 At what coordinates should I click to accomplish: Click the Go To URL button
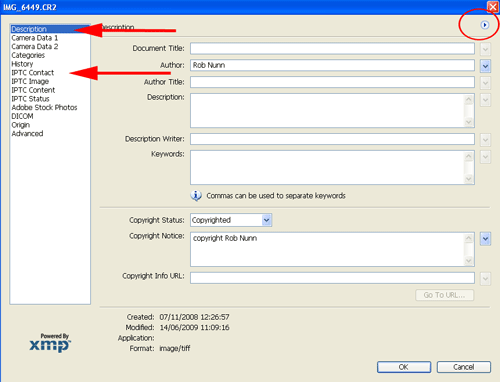[444, 295]
